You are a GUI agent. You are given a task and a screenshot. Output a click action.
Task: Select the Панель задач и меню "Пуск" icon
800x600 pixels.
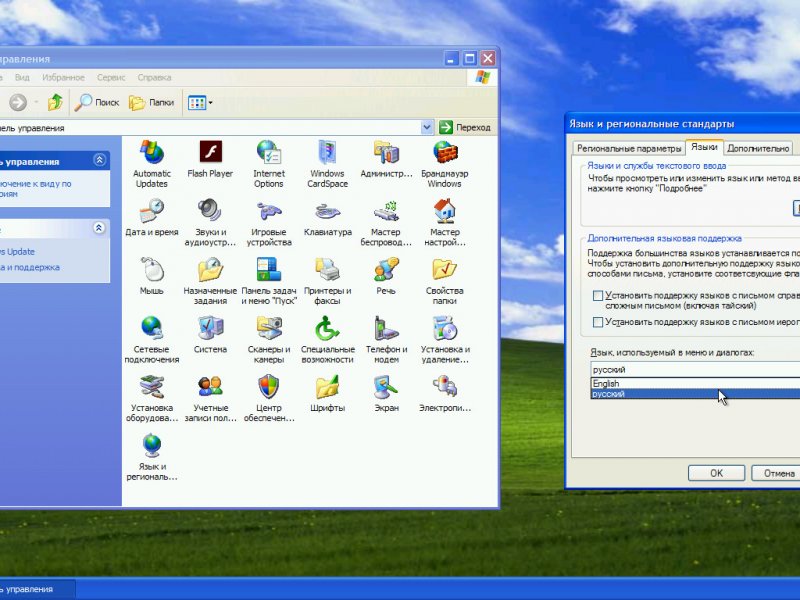point(269,281)
